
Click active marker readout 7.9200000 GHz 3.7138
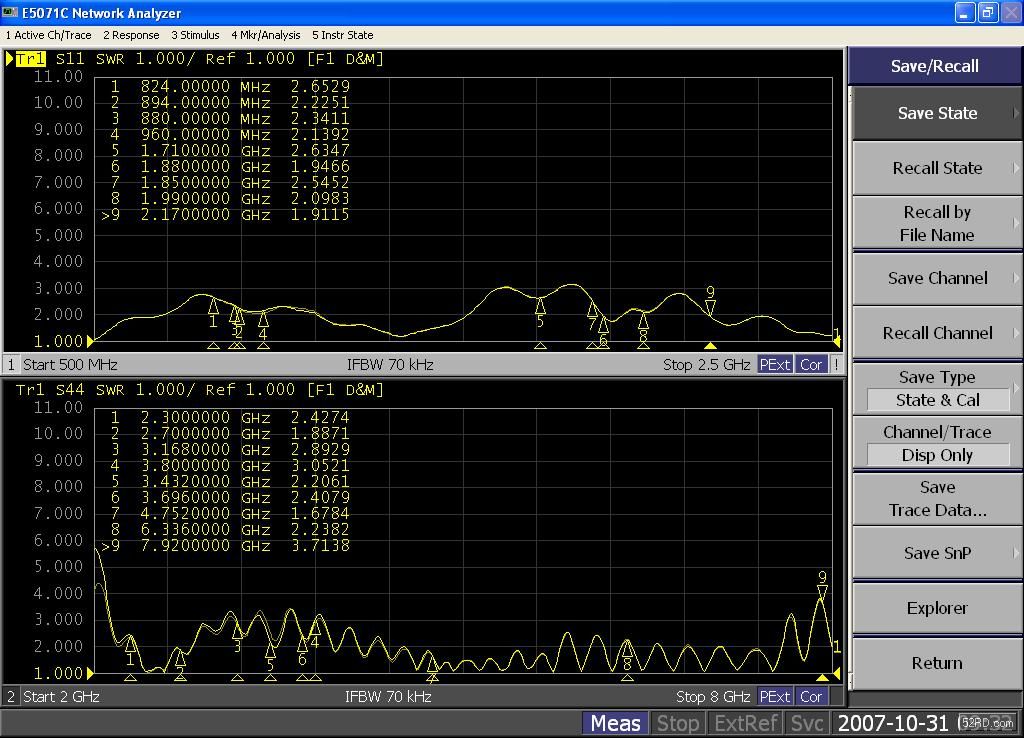(x=226, y=545)
